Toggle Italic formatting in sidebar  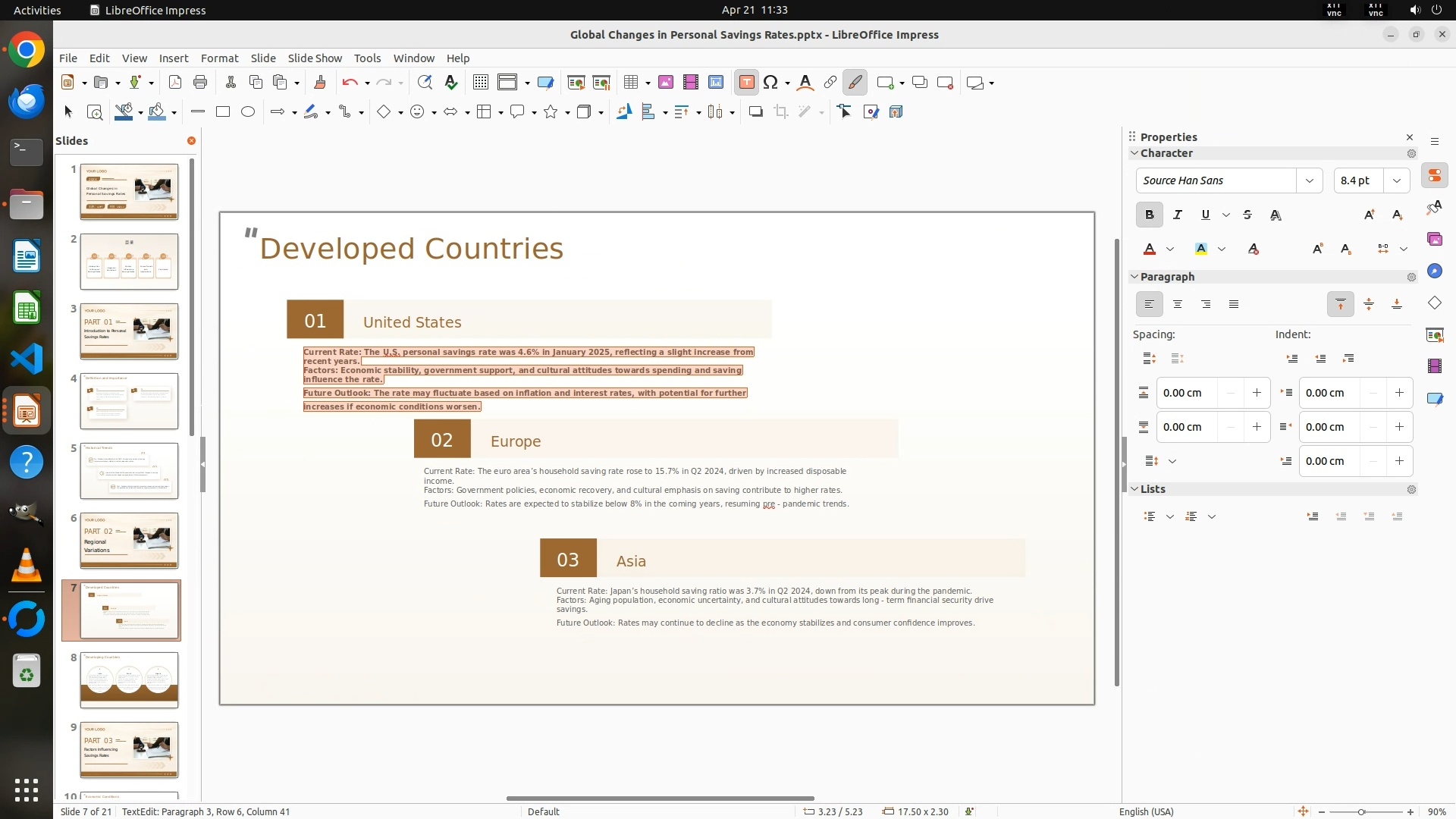pyautogui.click(x=1178, y=215)
